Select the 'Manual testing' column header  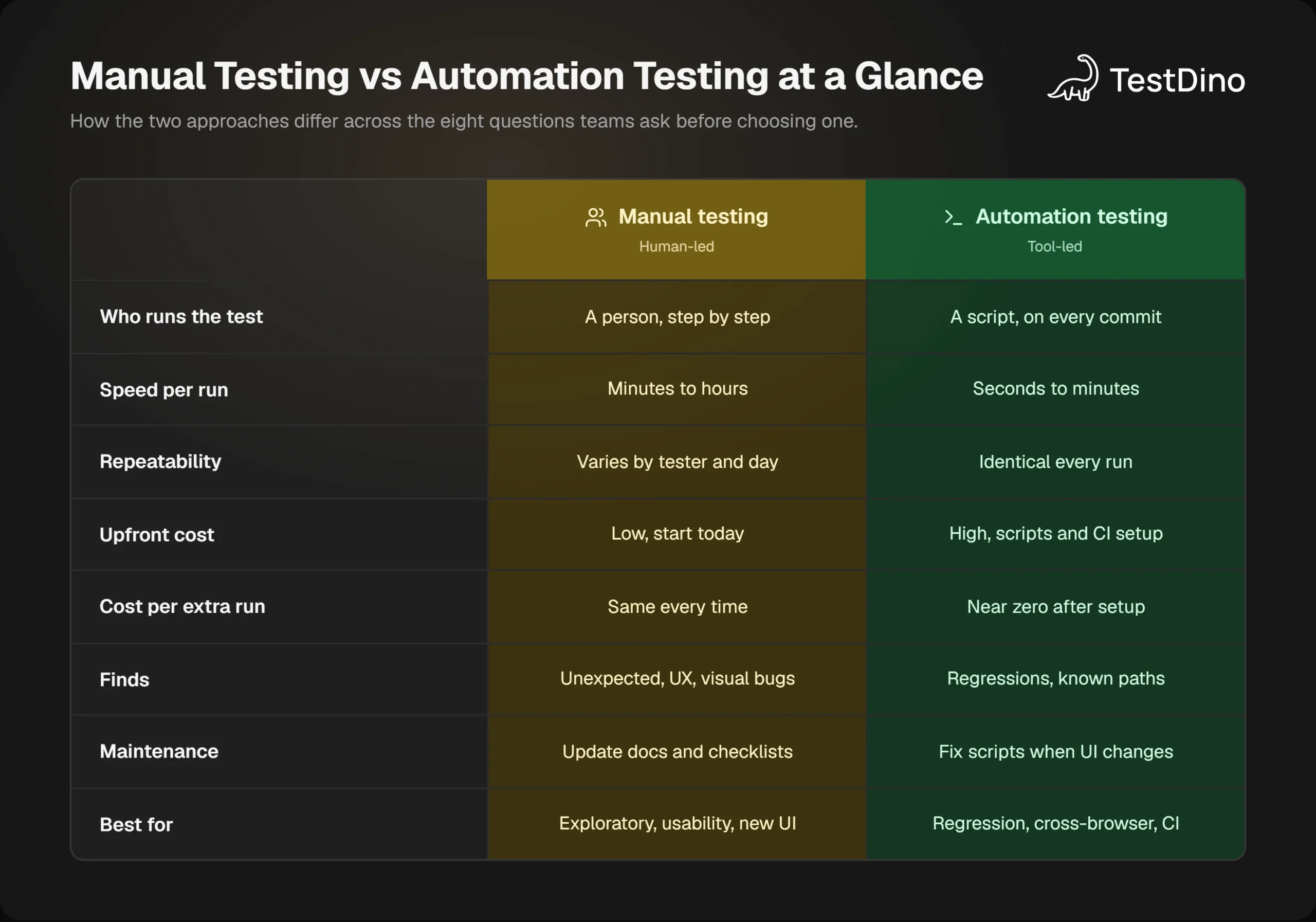[677, 229]
